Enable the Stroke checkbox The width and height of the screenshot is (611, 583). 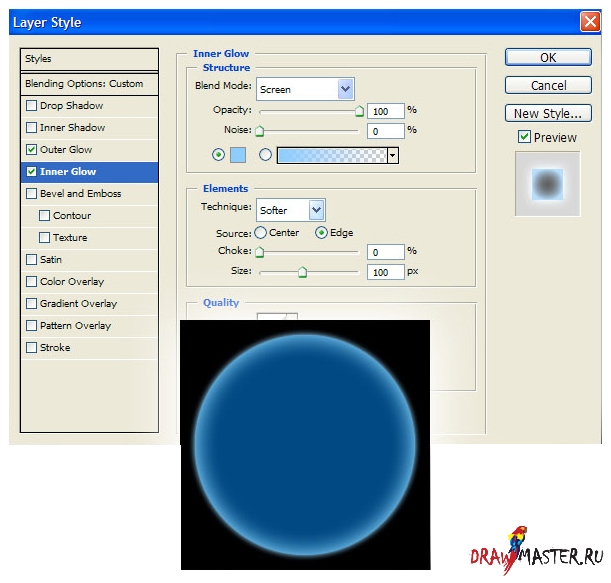click(x=31, y=347)
